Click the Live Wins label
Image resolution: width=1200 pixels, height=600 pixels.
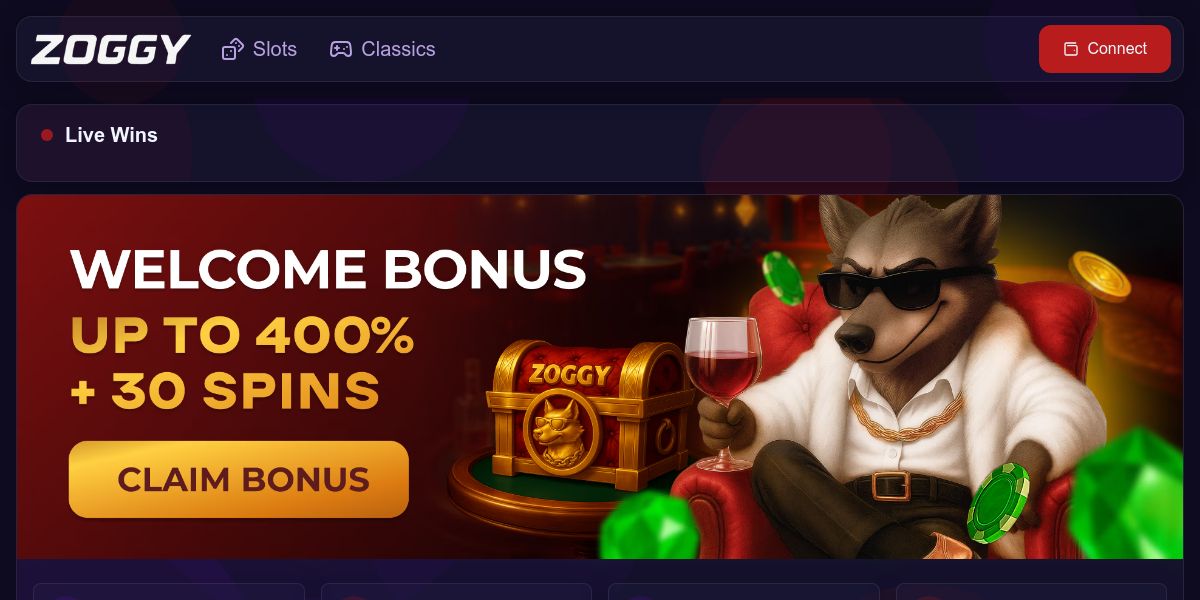111,135
